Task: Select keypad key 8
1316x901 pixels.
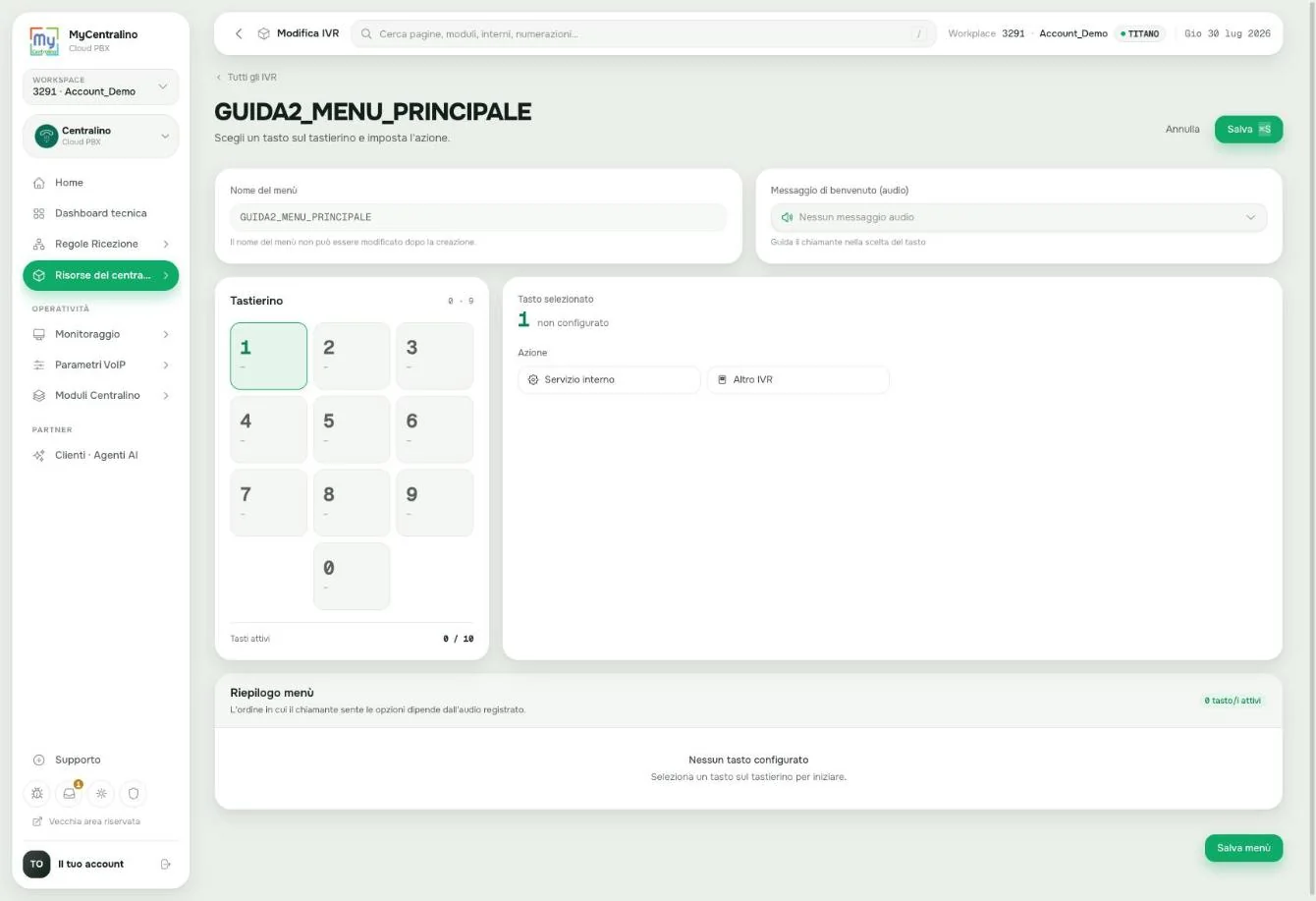Action: pos(352,503)
